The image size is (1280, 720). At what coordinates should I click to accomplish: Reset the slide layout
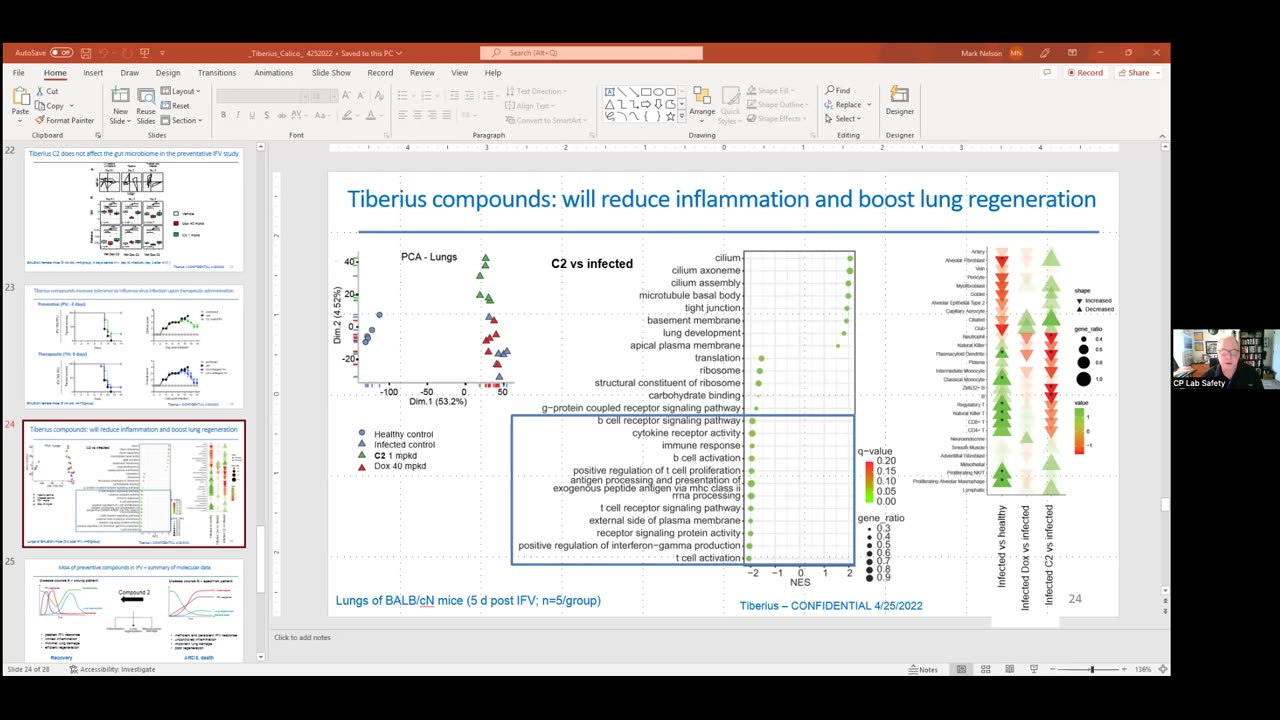(177, 105)
